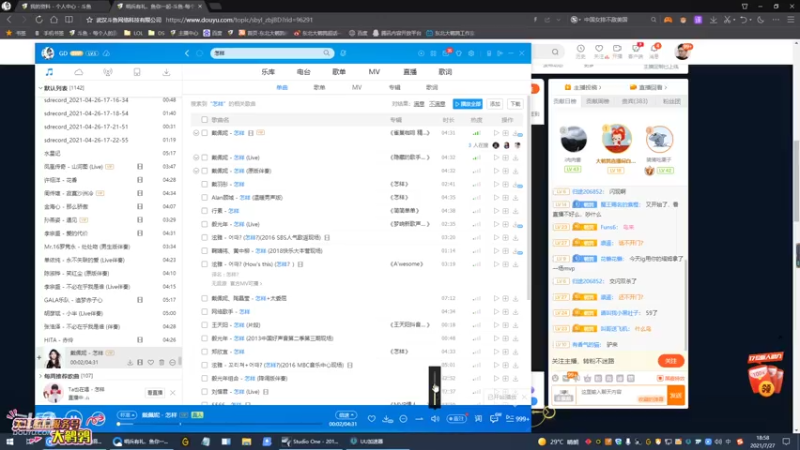Click the listen-recognition icon next to search
This screenshot has height=450, width=800.
(x=343, y=53)
